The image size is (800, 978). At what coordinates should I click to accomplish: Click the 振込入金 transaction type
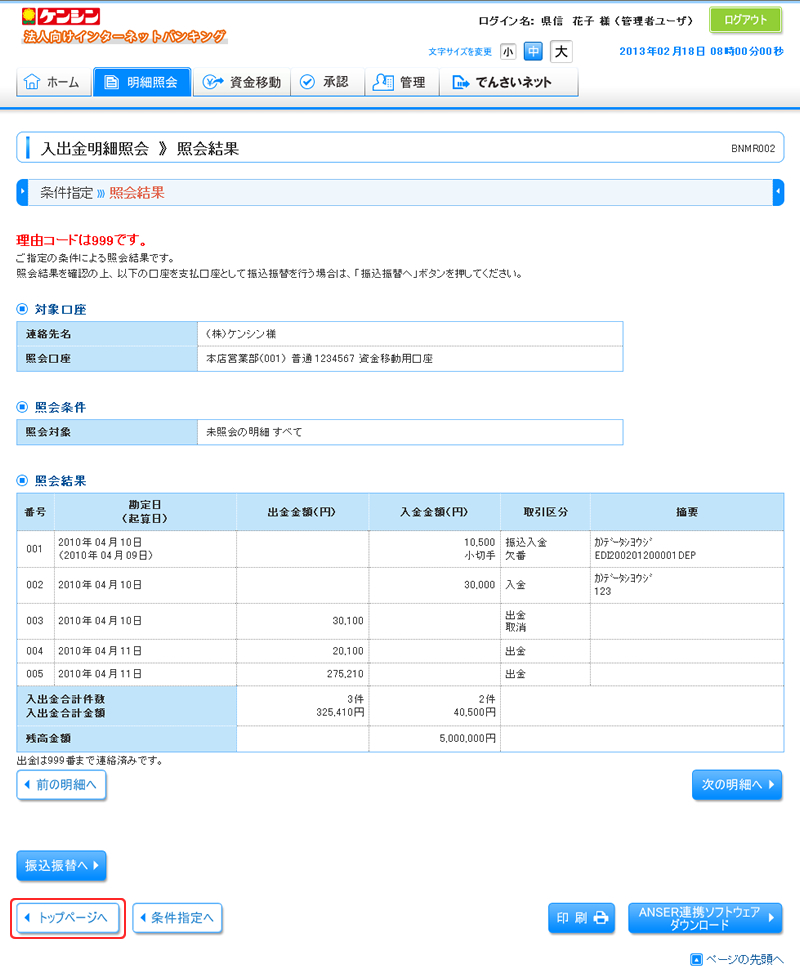click(x=526, y=543)
